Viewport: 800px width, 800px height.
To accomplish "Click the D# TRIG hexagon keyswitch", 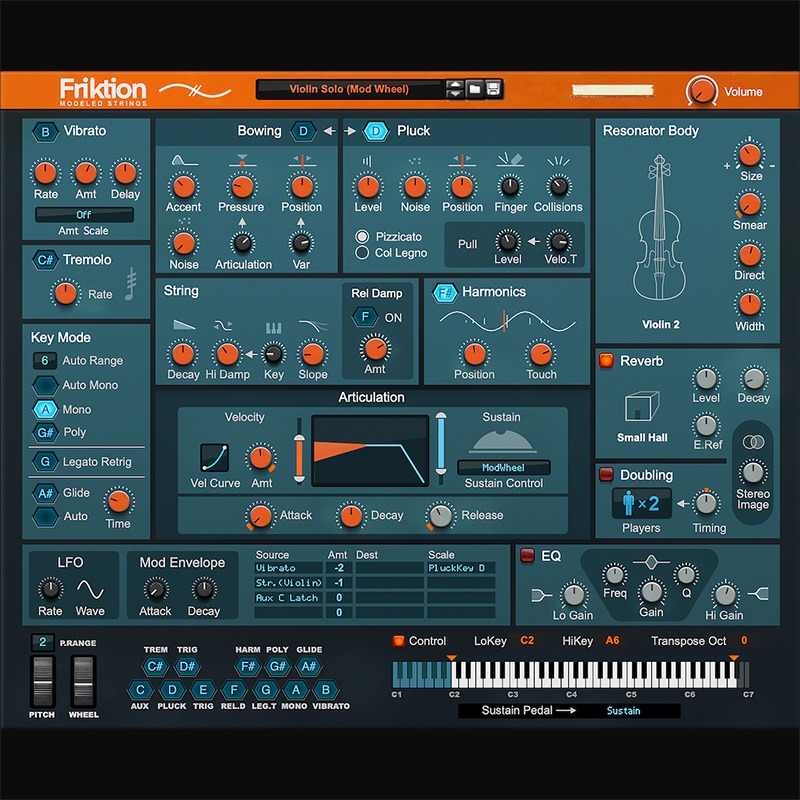I will 187,666.
